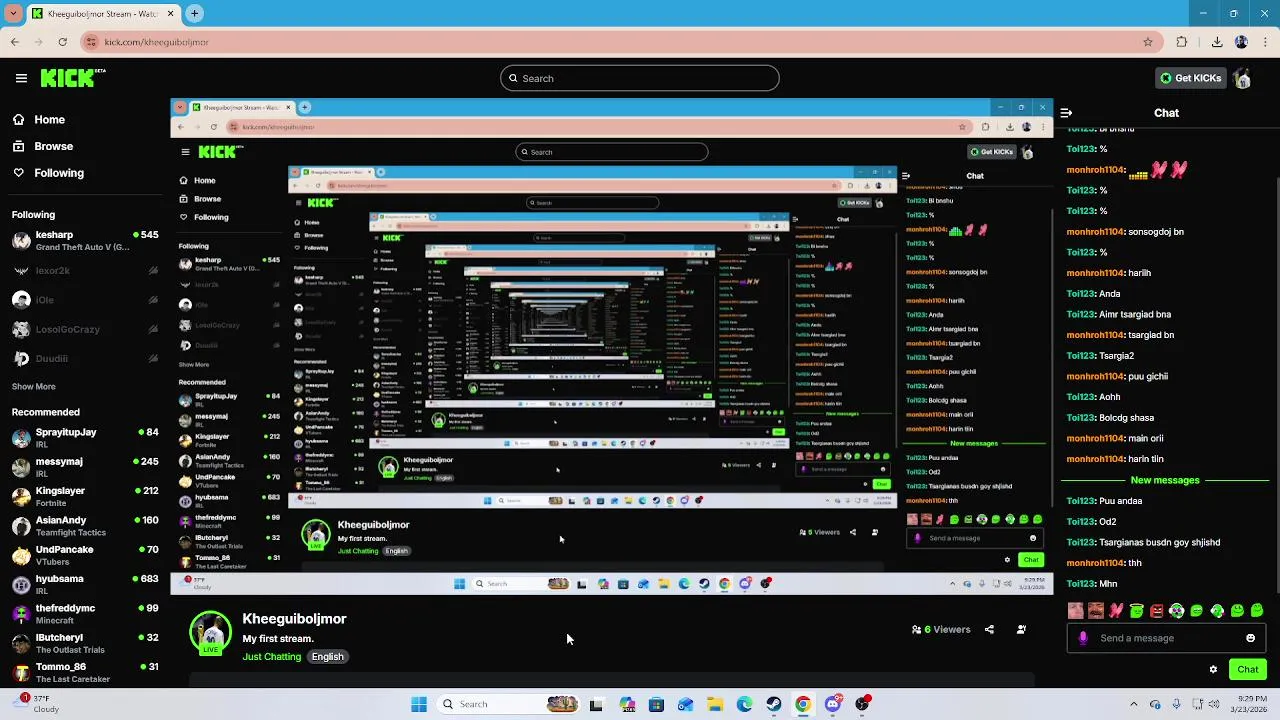Screen dimensions: 1280x720
Task: Open Steam from the taskbar
Action: (x=774, y=704)
